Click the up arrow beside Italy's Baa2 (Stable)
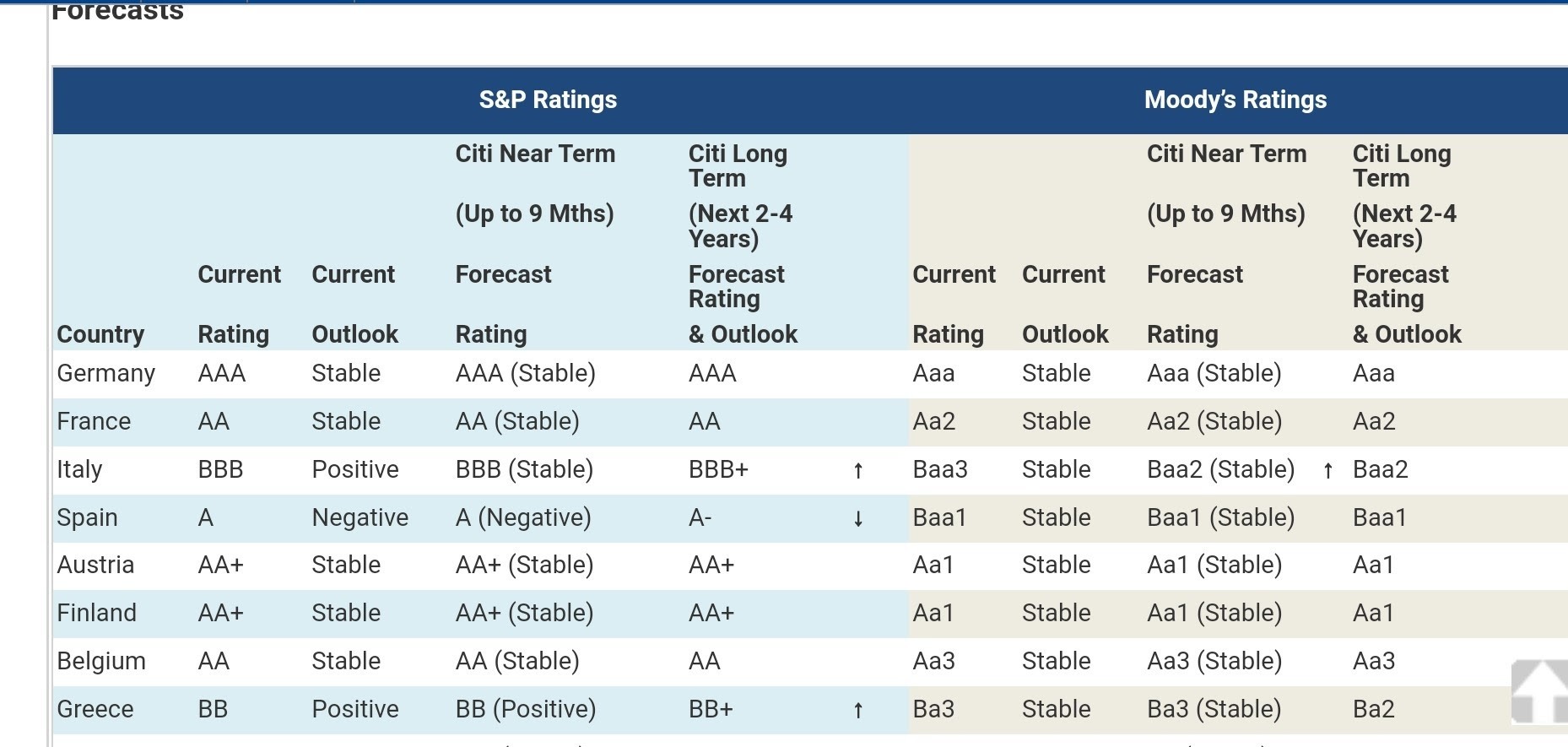Screen dimensions: 1568x747 click(x=1327, y=470)
